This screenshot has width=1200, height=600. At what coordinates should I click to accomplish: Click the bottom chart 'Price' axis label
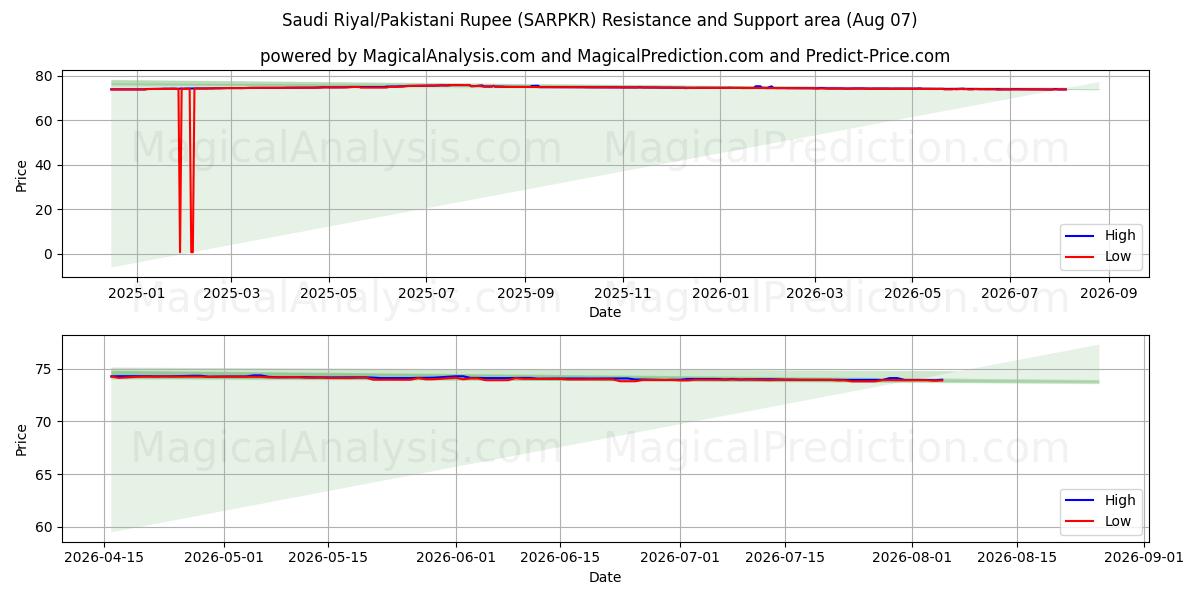(22, 439)
